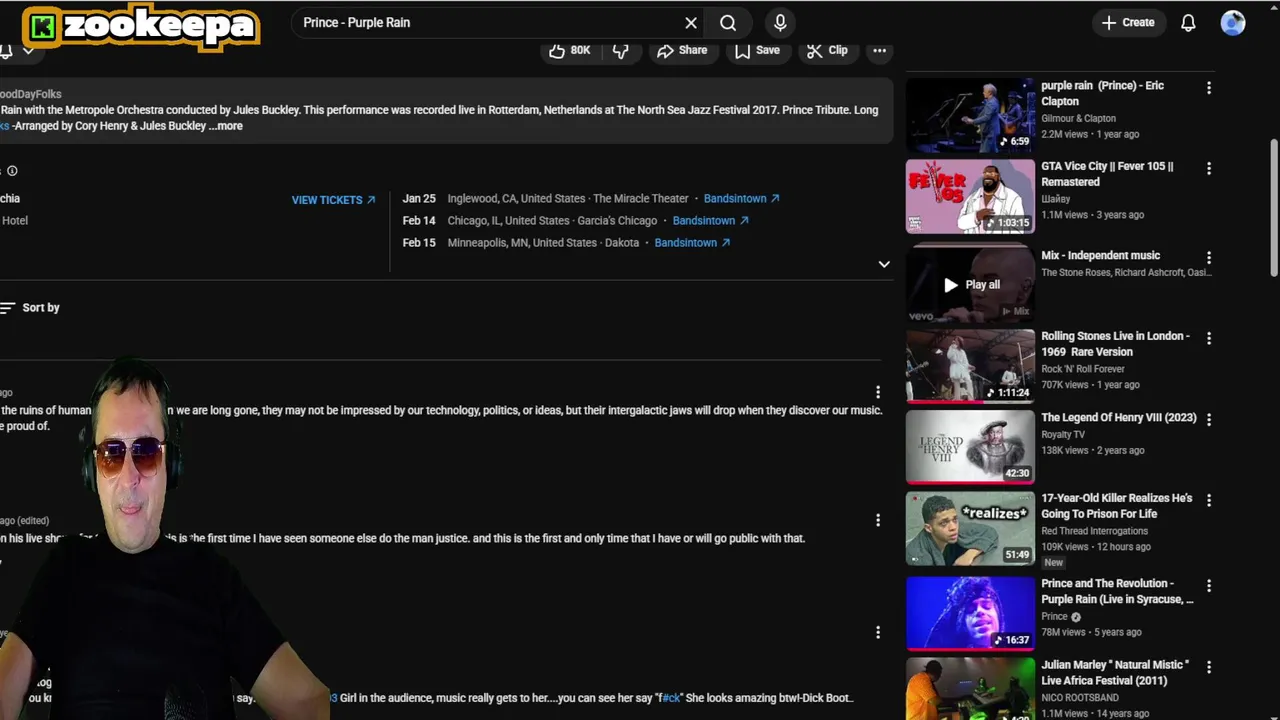Click 'Mix - Independent music' title
Image resolution: width=1280 pixels, height=720 pixels.
coord(1100,256)
